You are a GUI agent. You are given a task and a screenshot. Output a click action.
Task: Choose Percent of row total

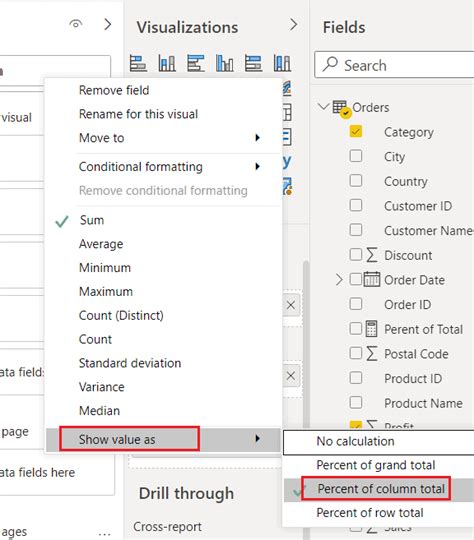point(379,513)
